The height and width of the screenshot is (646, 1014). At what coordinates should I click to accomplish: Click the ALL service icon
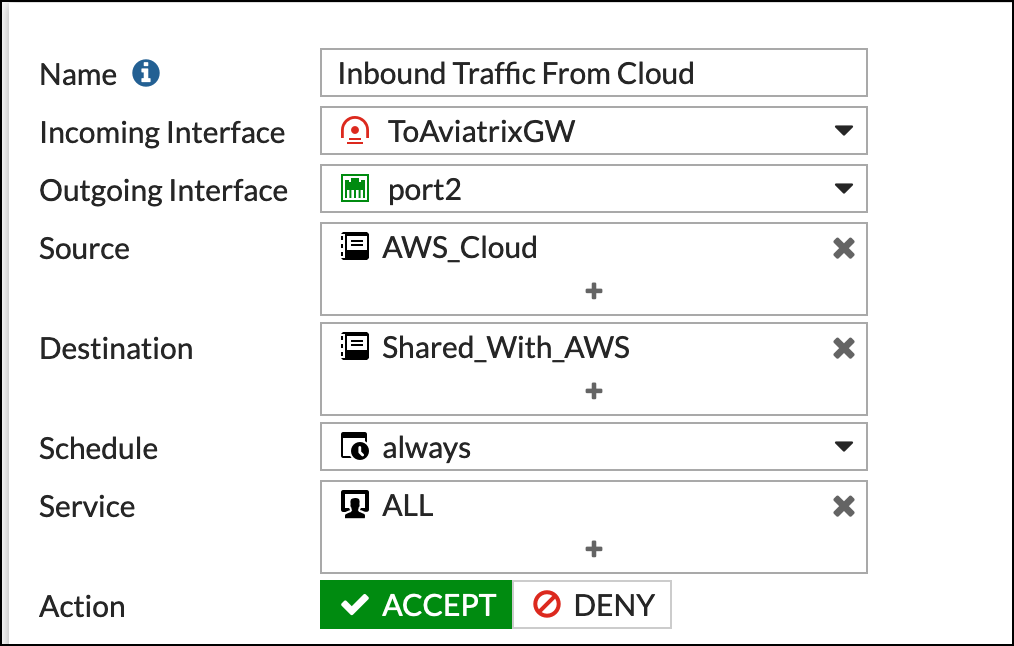coord(355,505)
